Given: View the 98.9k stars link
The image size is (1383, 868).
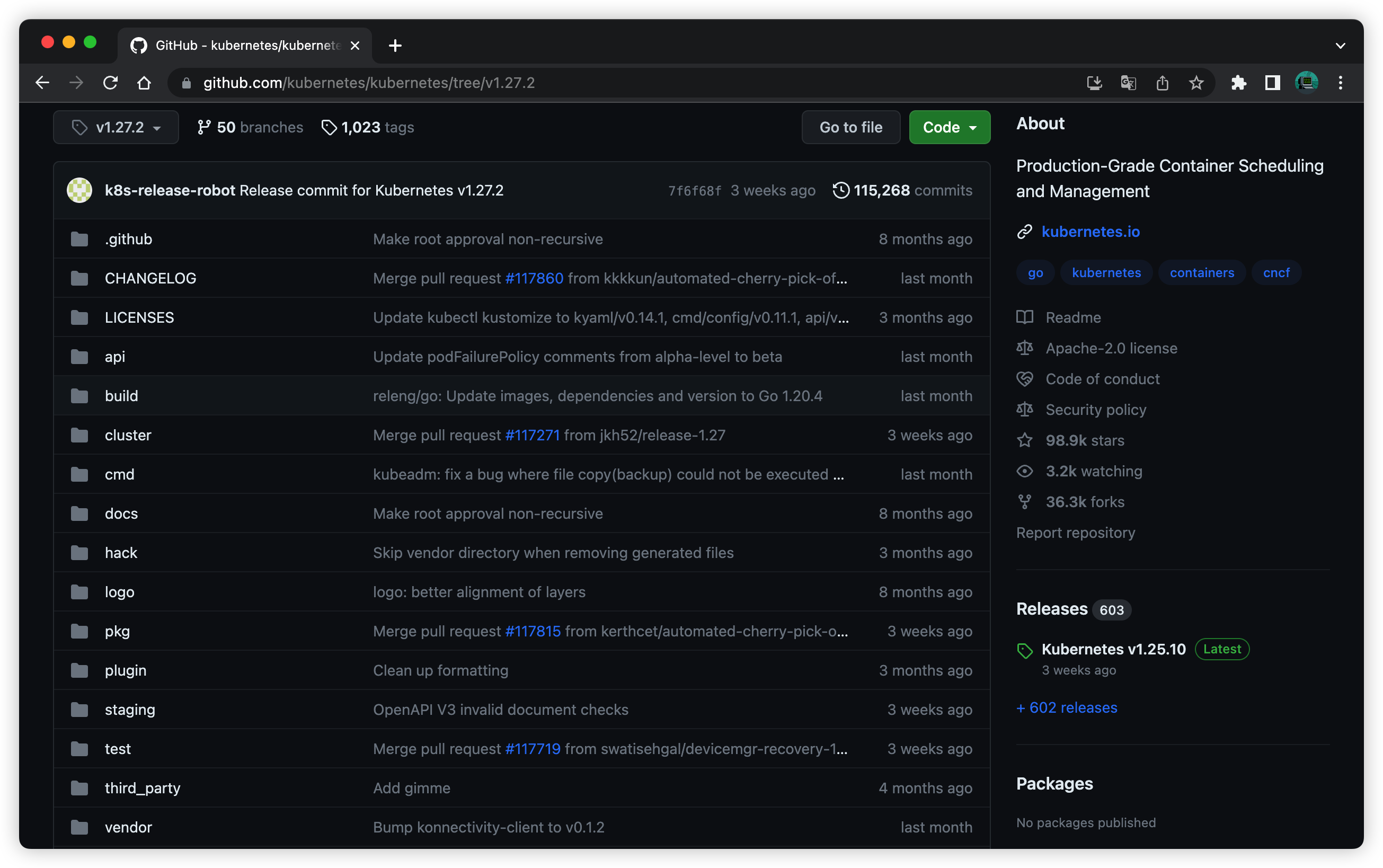Looking at the screenshot, I should tap(1070, 440).
